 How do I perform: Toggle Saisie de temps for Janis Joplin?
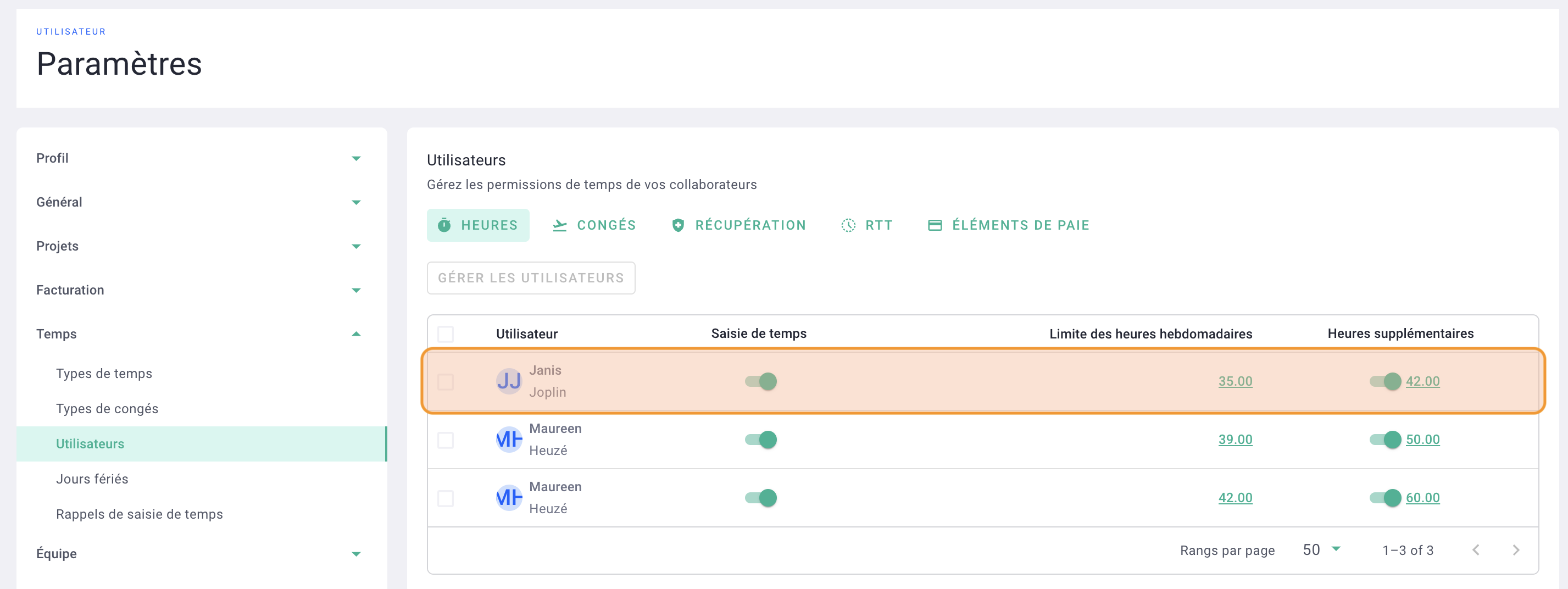coord(761,381)
